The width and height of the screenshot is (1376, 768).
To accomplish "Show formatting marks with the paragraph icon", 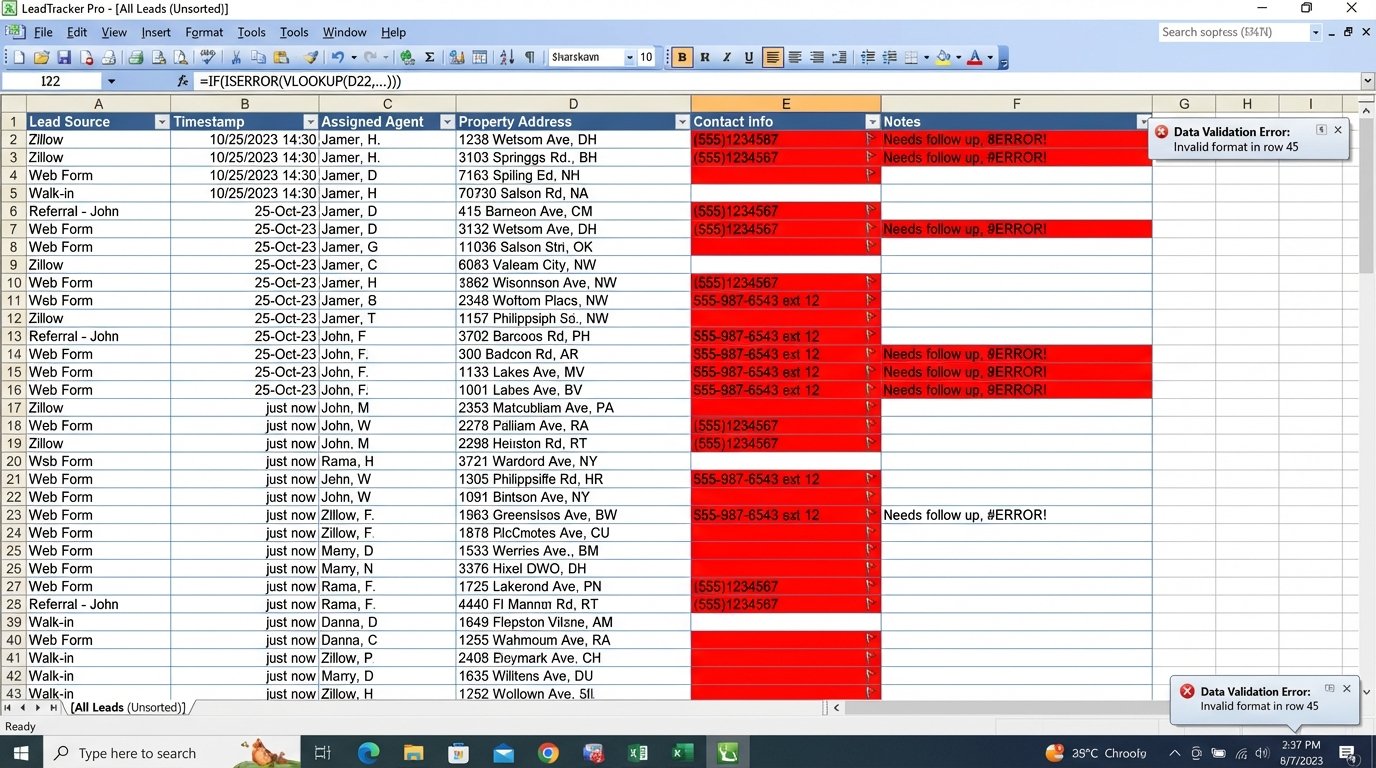I will [x=529, y=57].
